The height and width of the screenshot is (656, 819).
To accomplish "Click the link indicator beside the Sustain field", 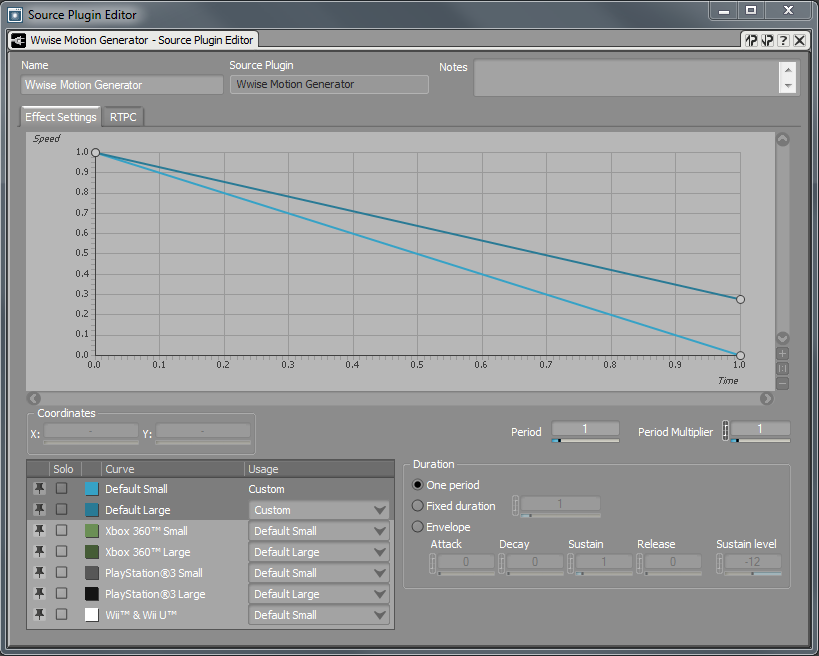I will tap(570, 563).
